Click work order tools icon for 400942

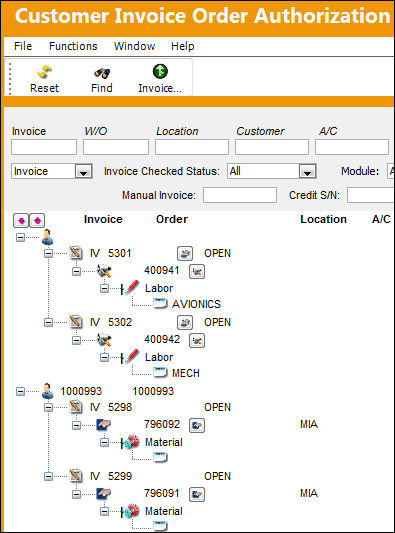[x=104, y=340]
